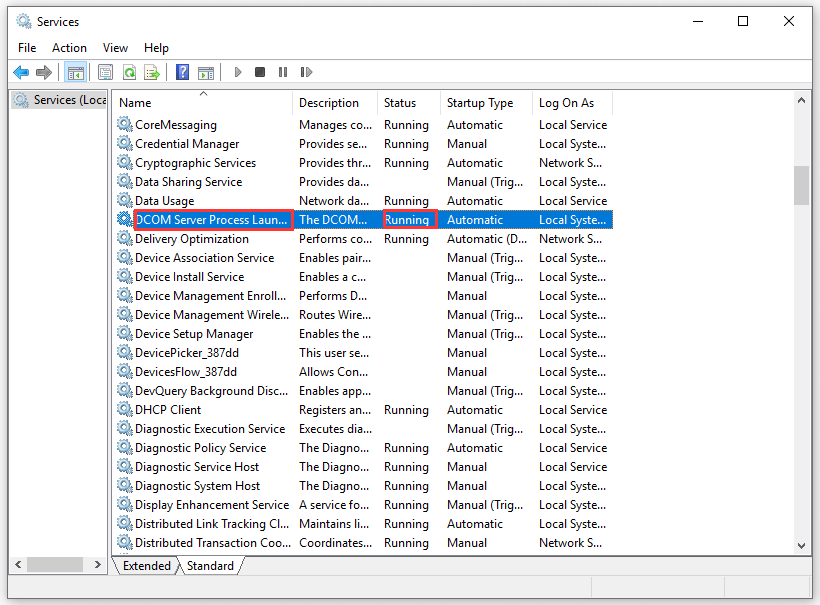
Task: Click the Export List toolbar icon
Action: pos(152,72)
